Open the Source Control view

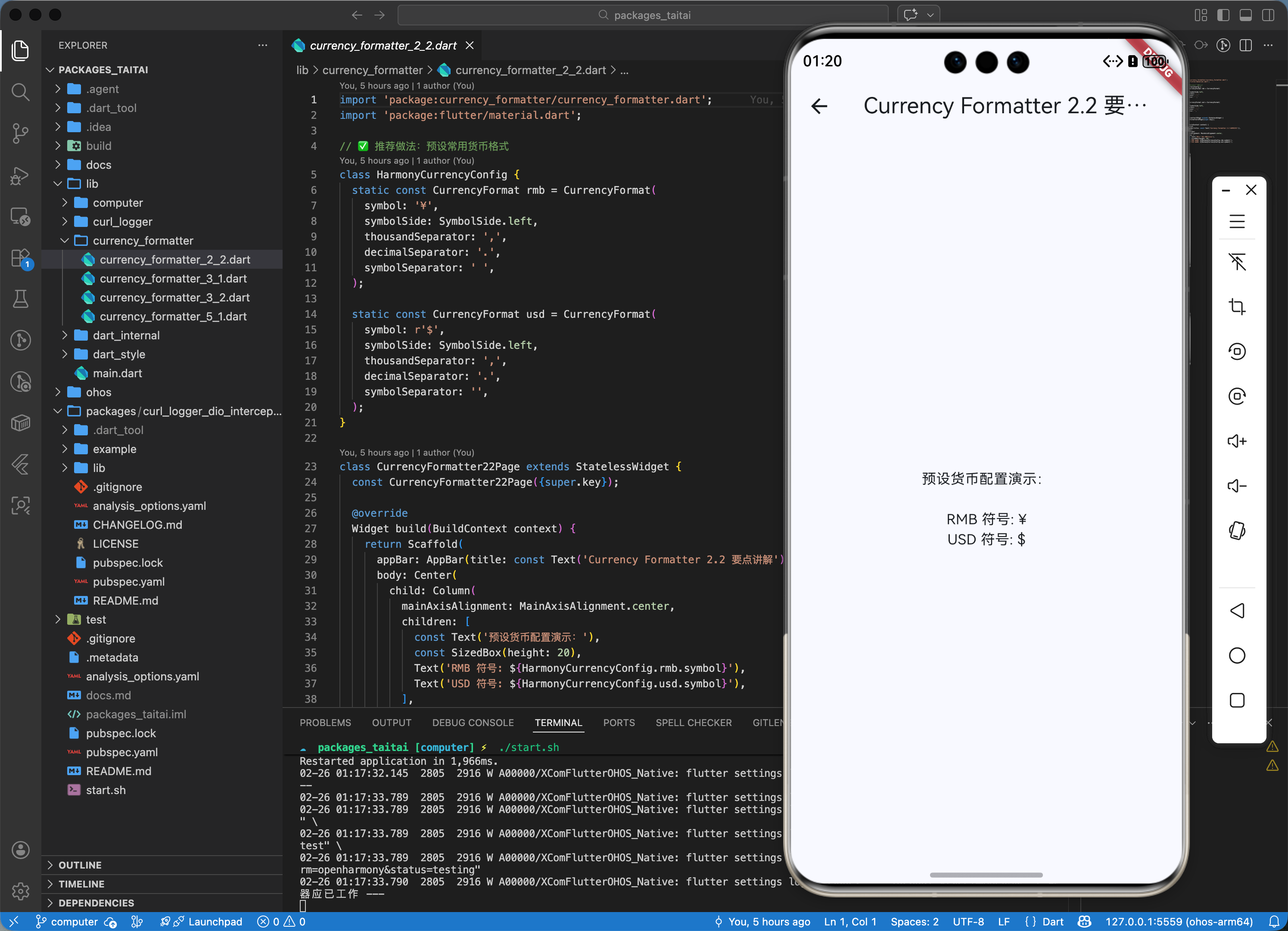click(x=20, y=133)
